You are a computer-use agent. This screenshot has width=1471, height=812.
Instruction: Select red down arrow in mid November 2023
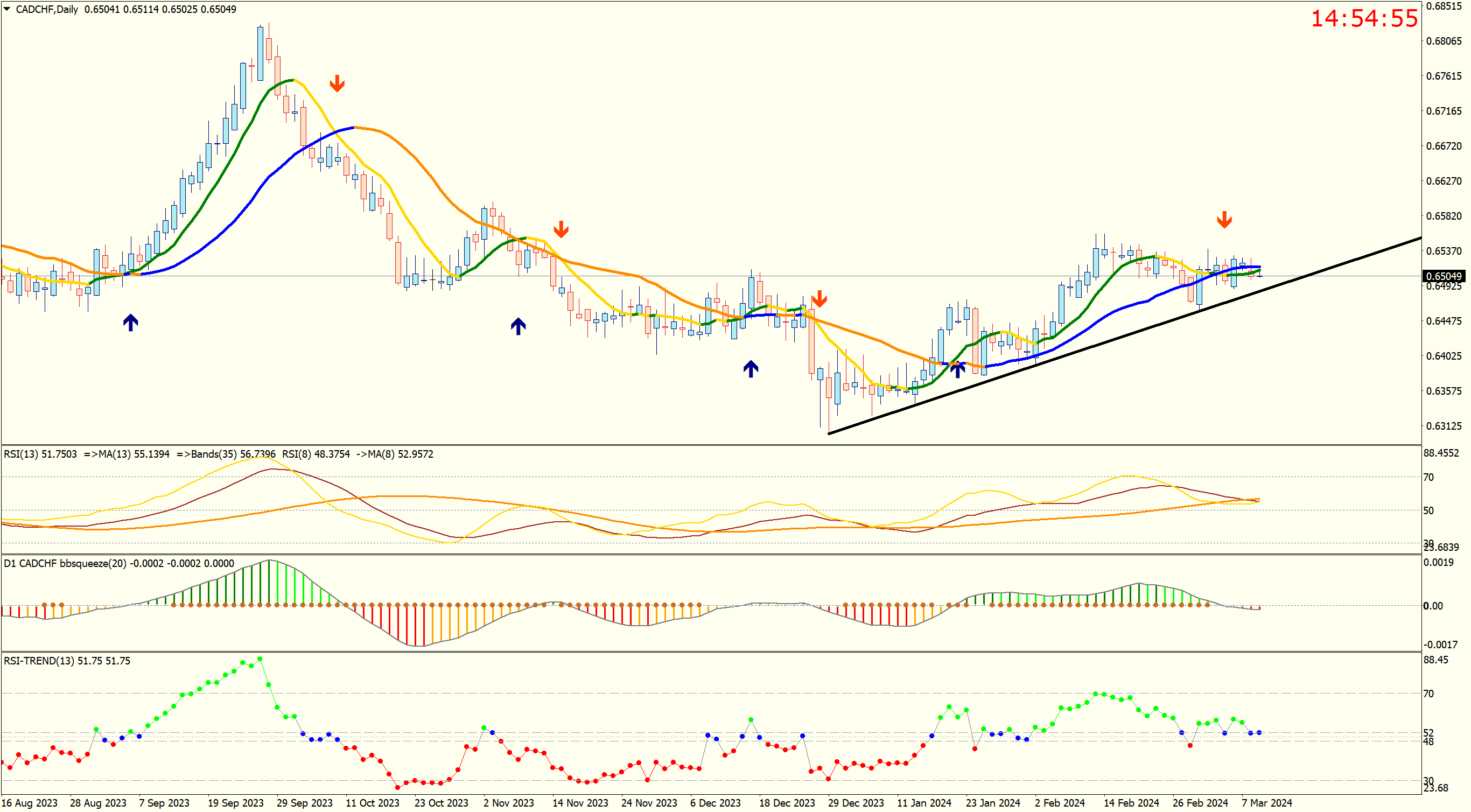(x=561, y=229)
